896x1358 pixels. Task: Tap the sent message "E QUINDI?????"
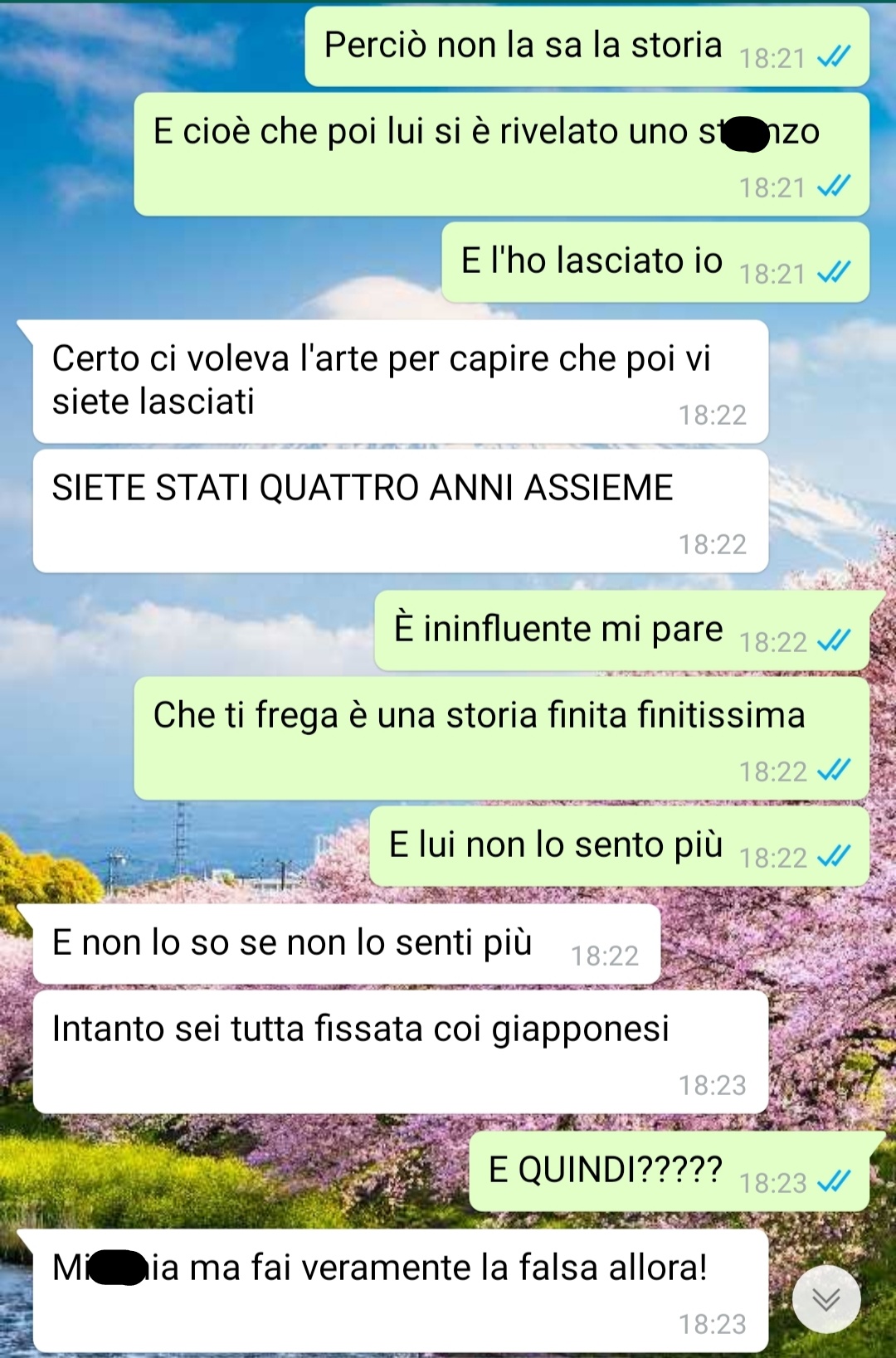(670, 1171)
